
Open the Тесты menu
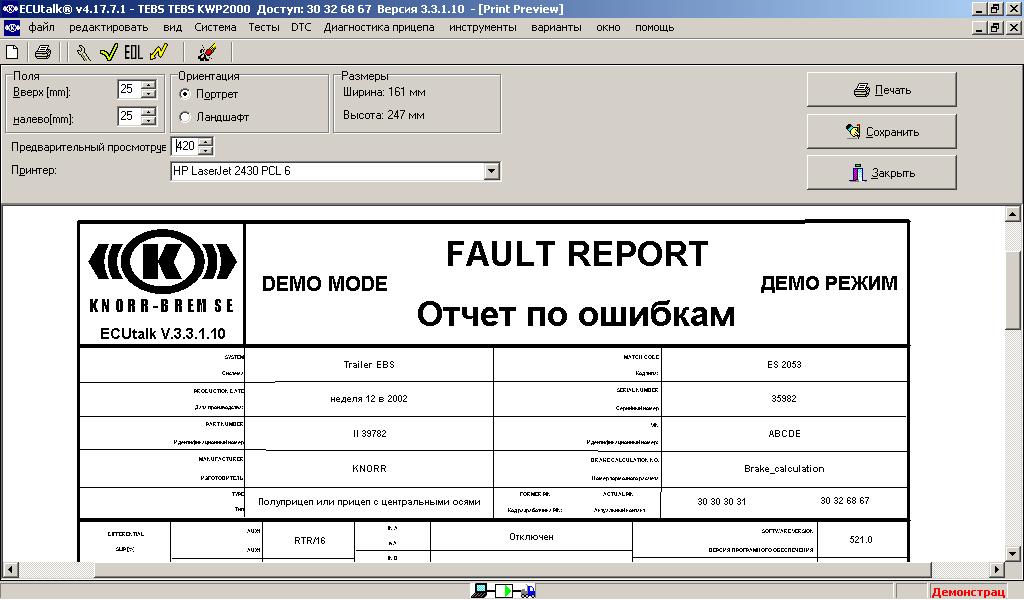coord(264,27)
